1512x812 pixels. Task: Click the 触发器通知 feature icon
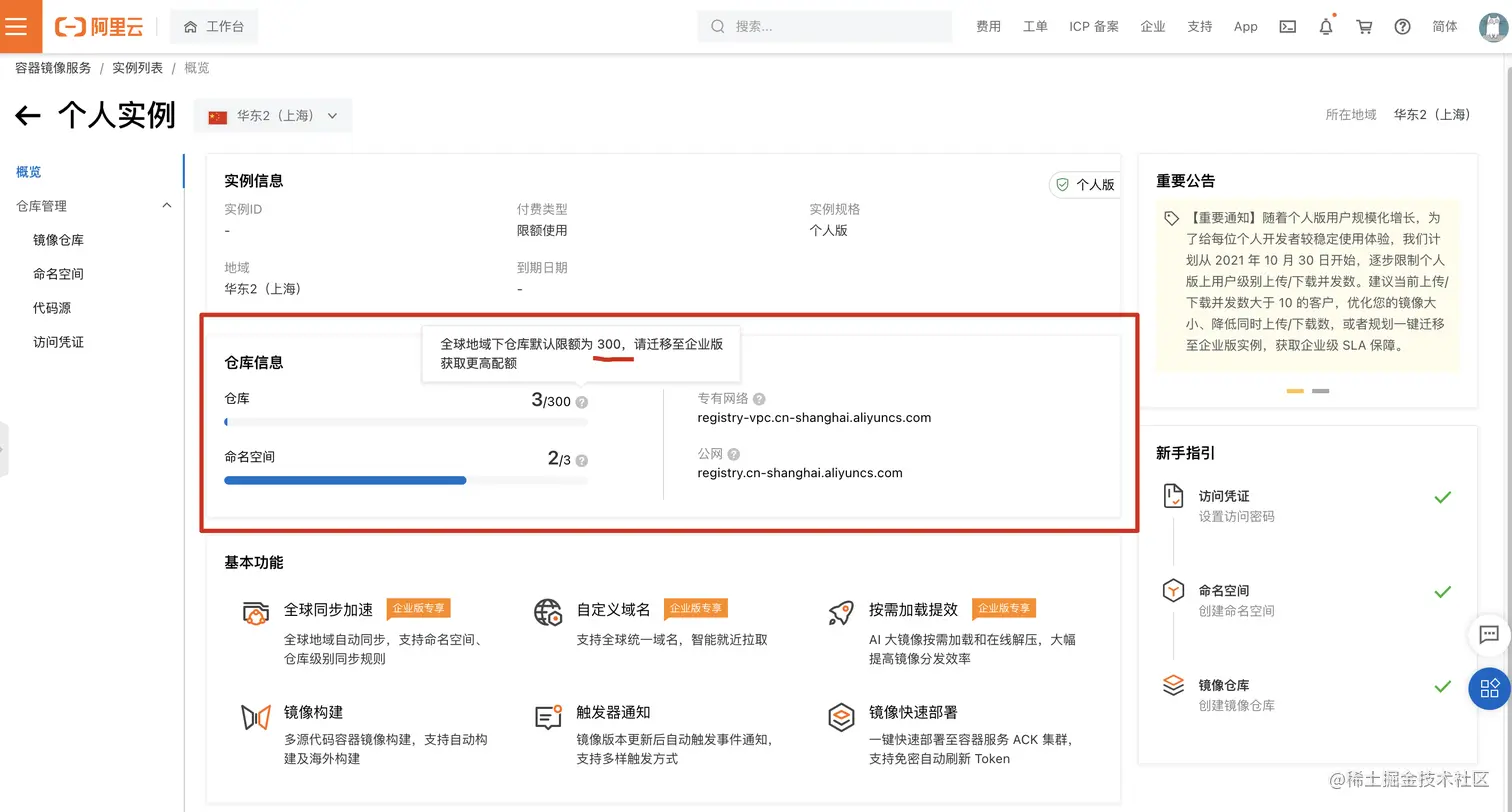[547, 716]
